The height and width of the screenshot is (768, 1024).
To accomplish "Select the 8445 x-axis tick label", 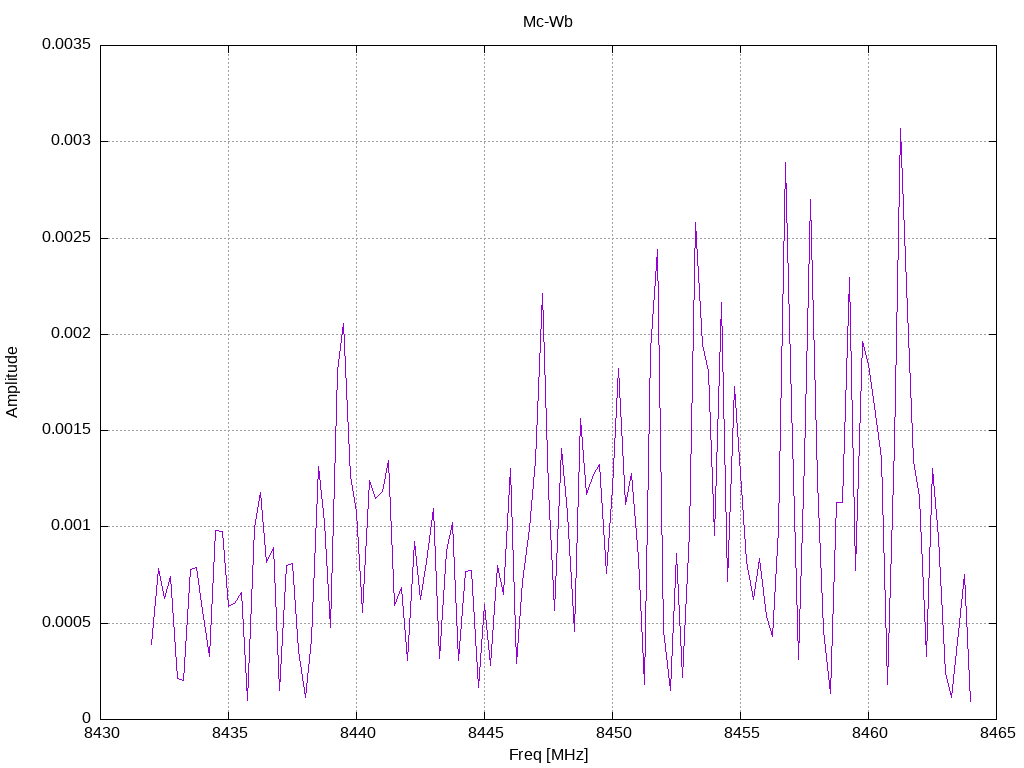I will [x=485, y=733].
